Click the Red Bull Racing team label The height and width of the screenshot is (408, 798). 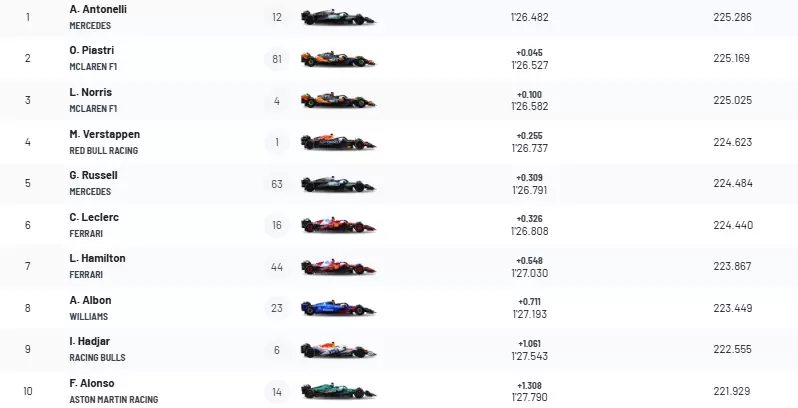click(x=103, y=150)
